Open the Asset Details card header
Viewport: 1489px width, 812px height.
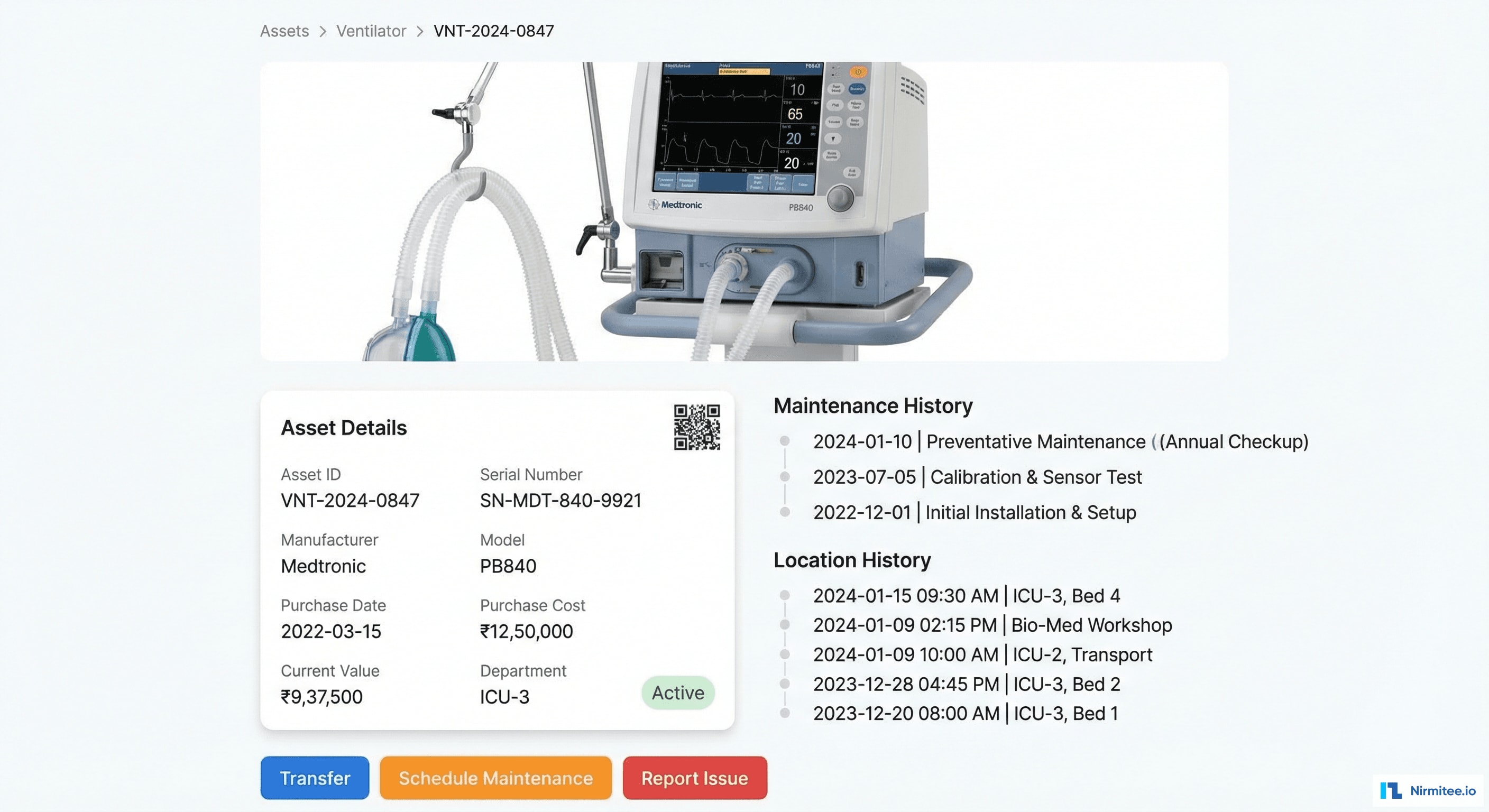point(344,428)
